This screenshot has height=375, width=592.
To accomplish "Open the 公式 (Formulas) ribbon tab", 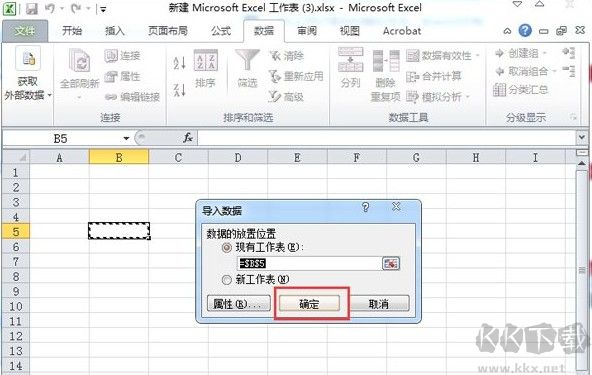I will pos(221,31).
